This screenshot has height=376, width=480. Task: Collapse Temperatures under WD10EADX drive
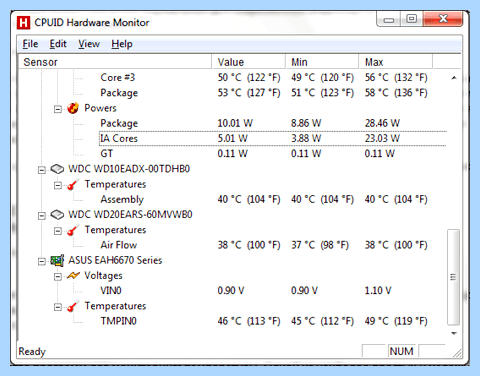click(58, 185)
